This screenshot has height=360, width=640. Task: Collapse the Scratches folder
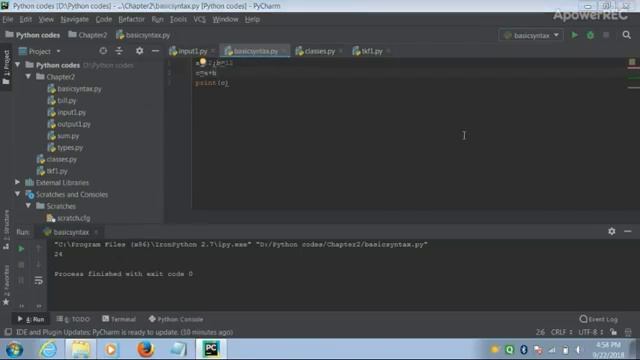[28, 206]
